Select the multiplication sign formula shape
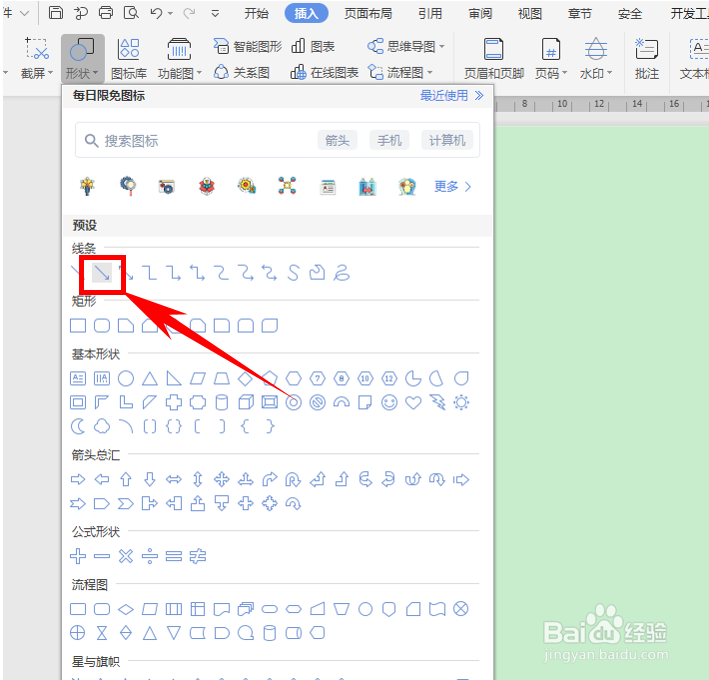 (126, 556)
